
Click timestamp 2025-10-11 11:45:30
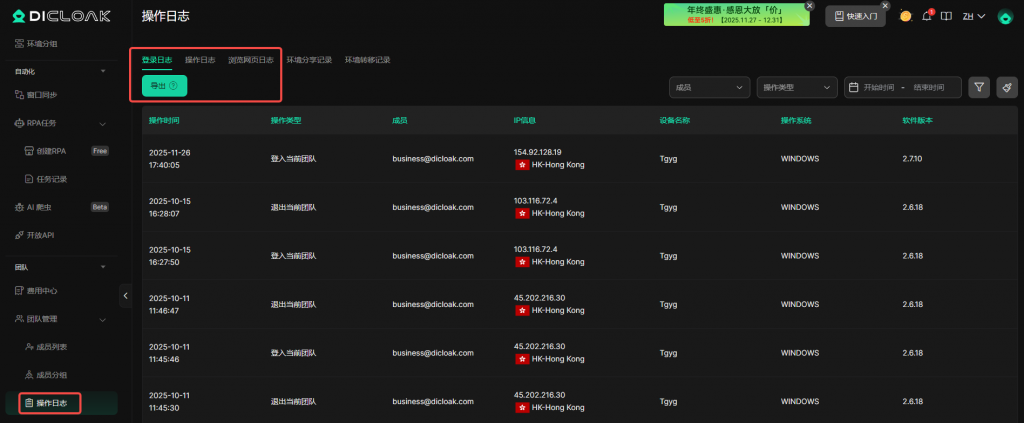(169, 401)
